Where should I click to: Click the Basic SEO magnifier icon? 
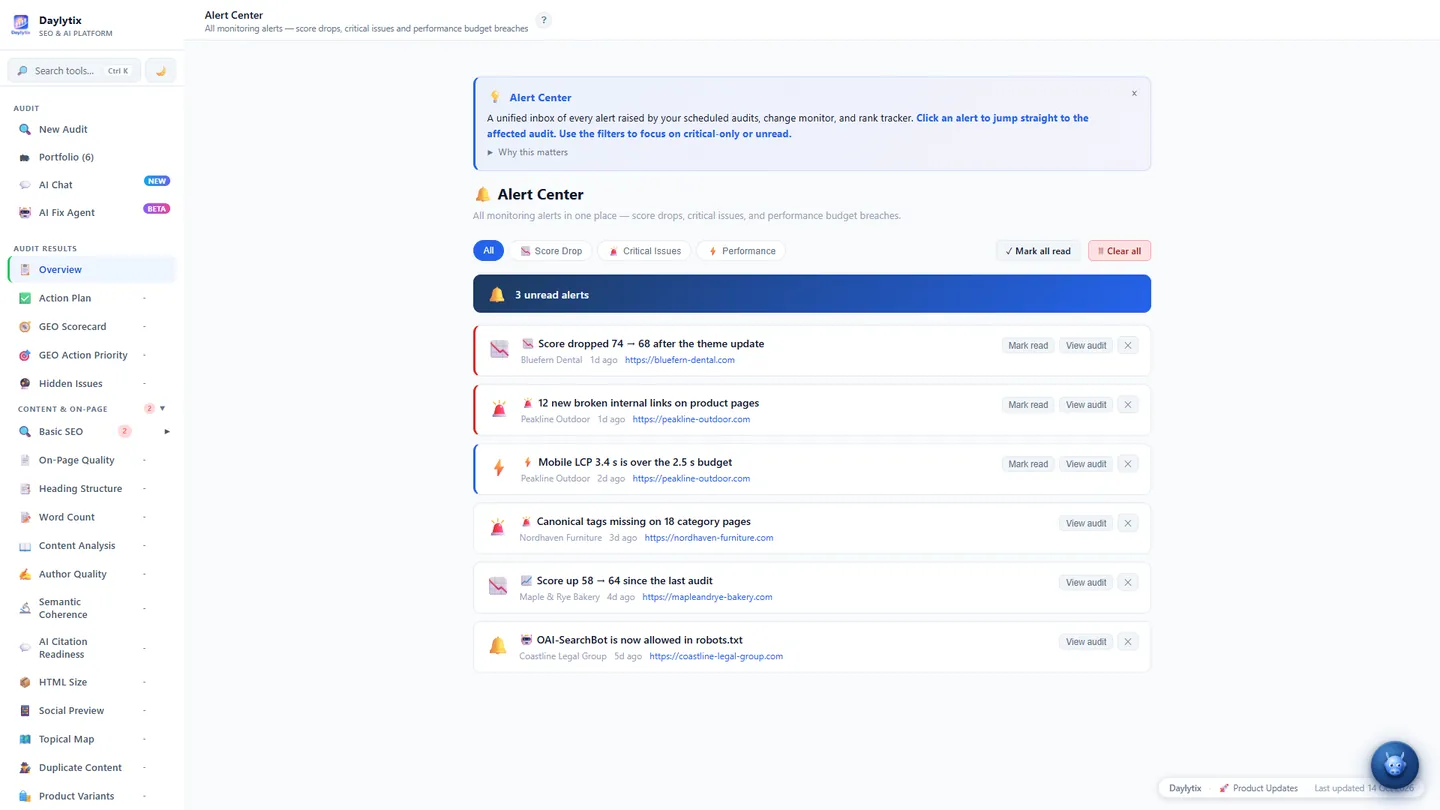tap(25, 432)
